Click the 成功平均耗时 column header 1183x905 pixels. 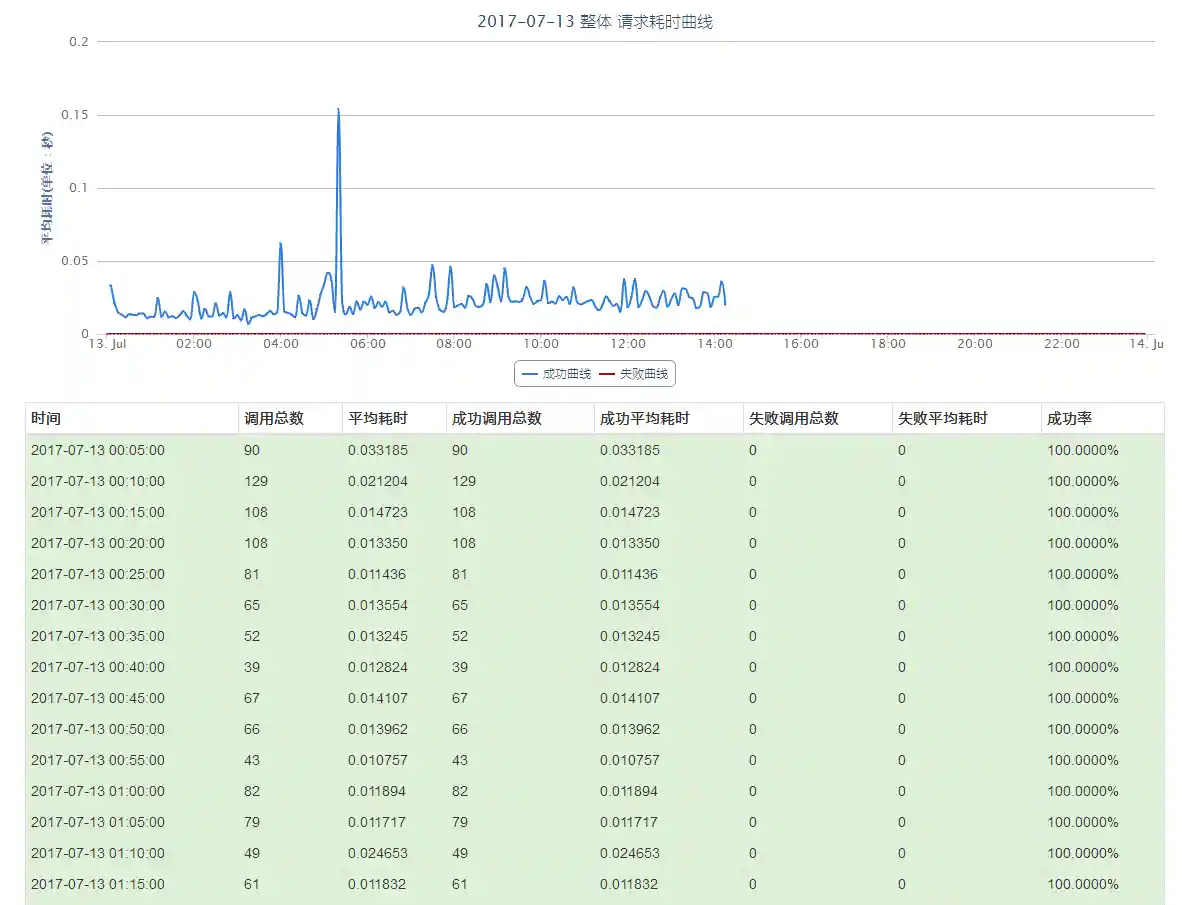click(x=645, y=419)
